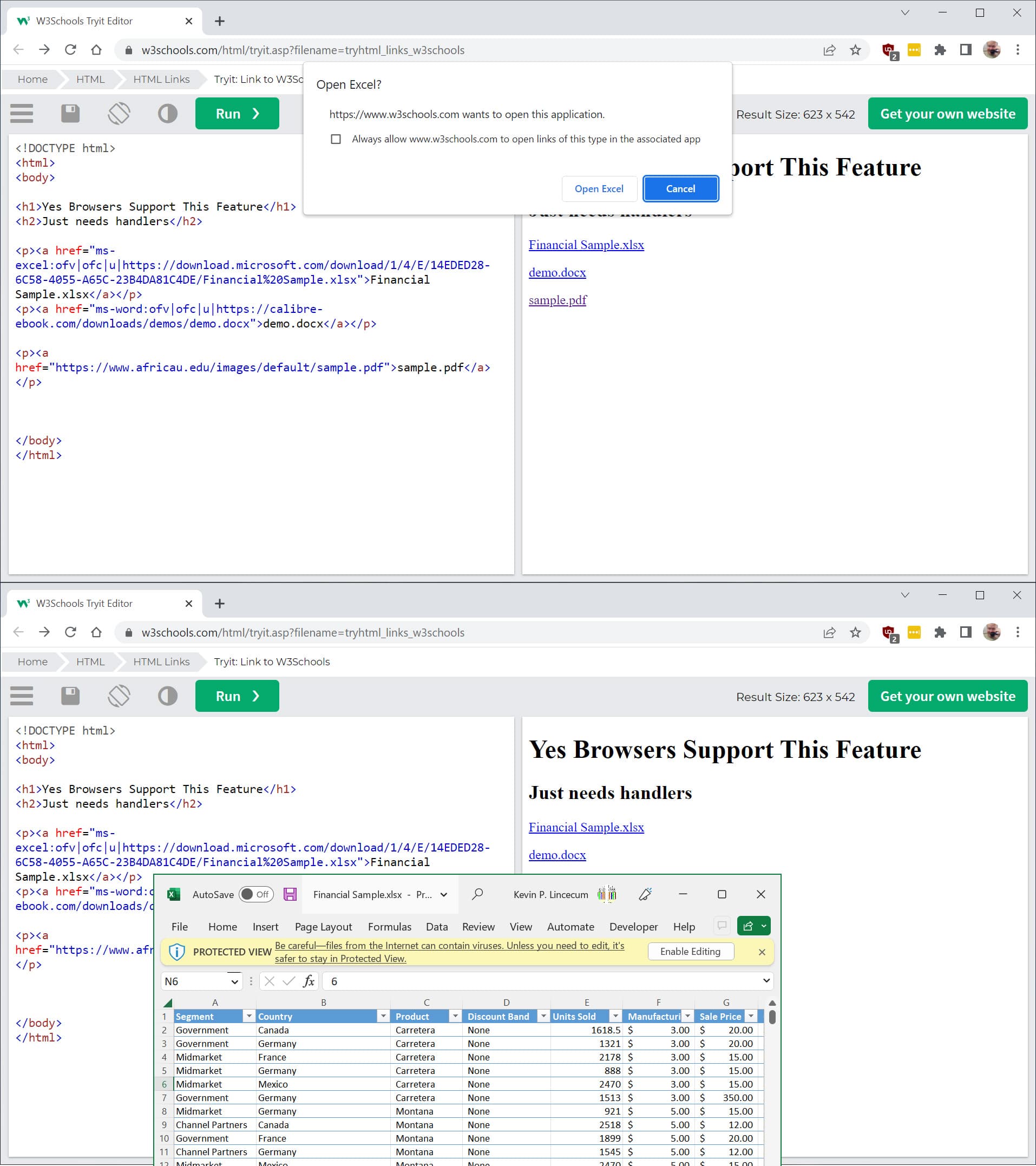Cancel the Open Excel dialog
The image size is (1036, 1166).
click(680, 189)
